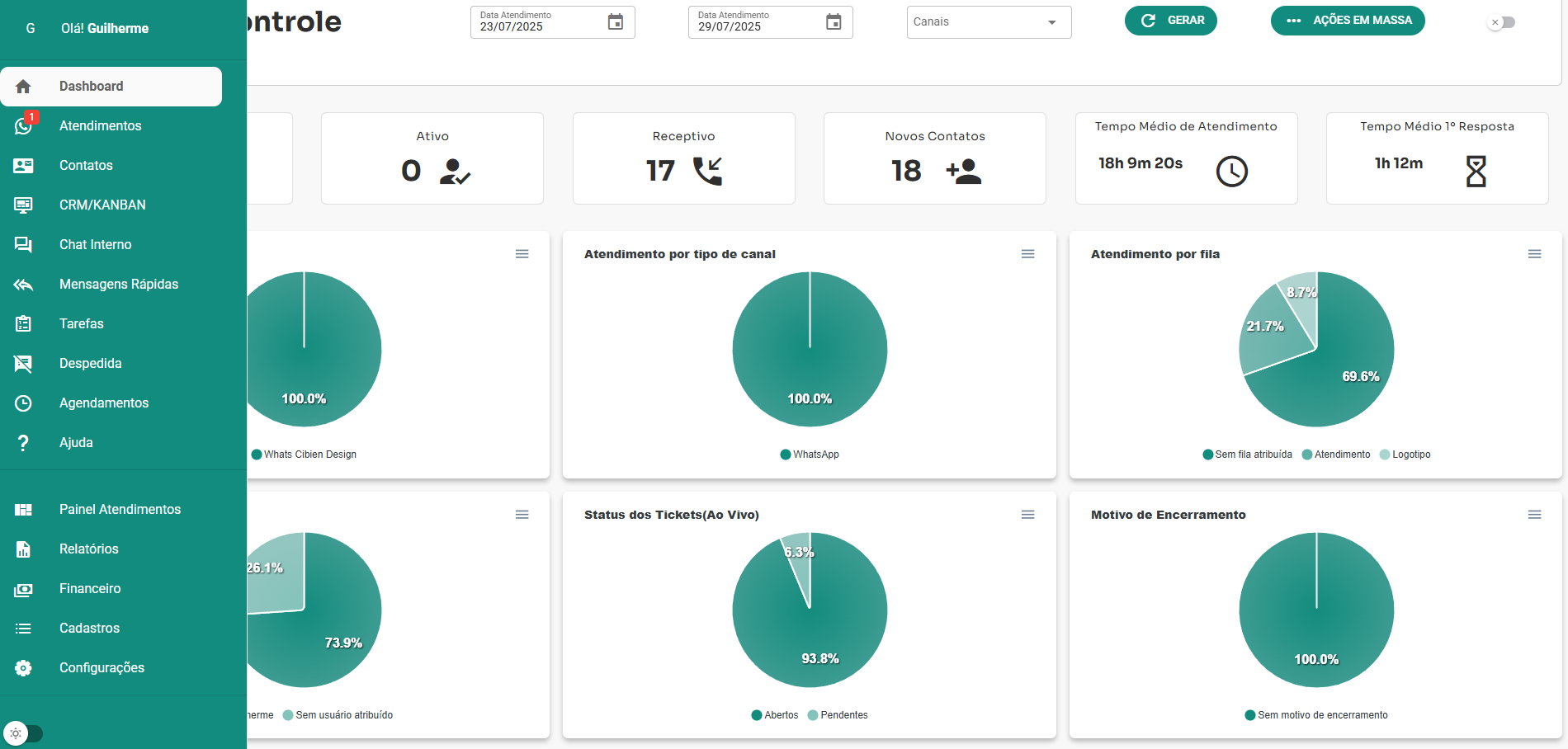Viewport: 1568px width, 749px height.
Task: Toggle the light/dark theme switch in sidebar
Action: tap(23, 733)
